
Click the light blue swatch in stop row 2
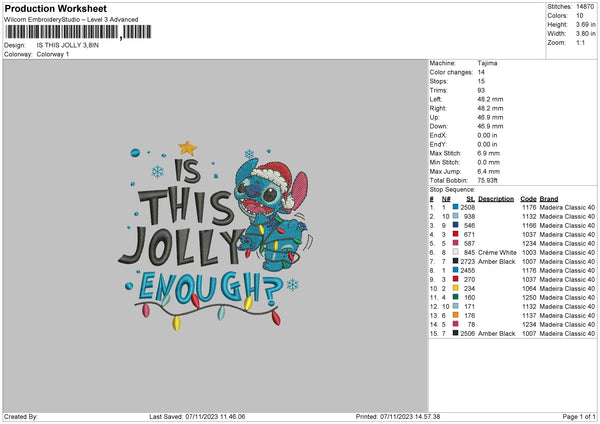455,216
